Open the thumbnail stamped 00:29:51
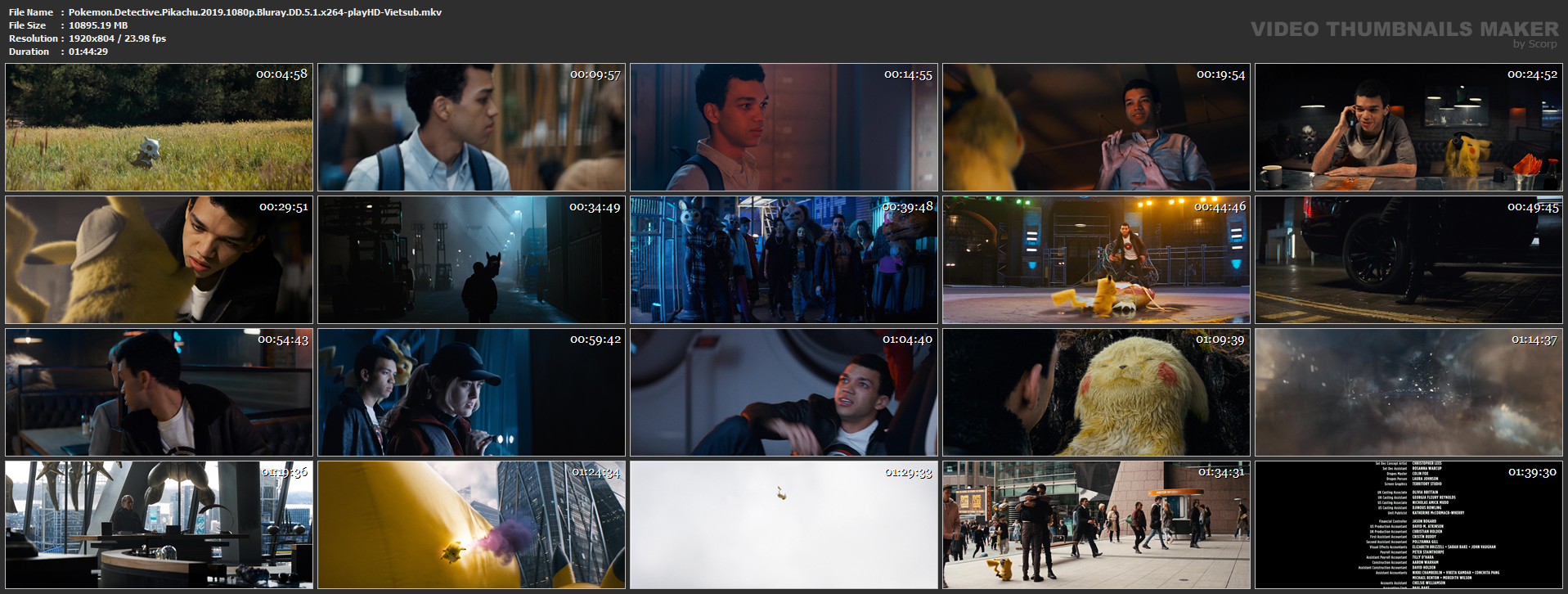Screen dimensions: 1568x594 click(x=159, y=260)
